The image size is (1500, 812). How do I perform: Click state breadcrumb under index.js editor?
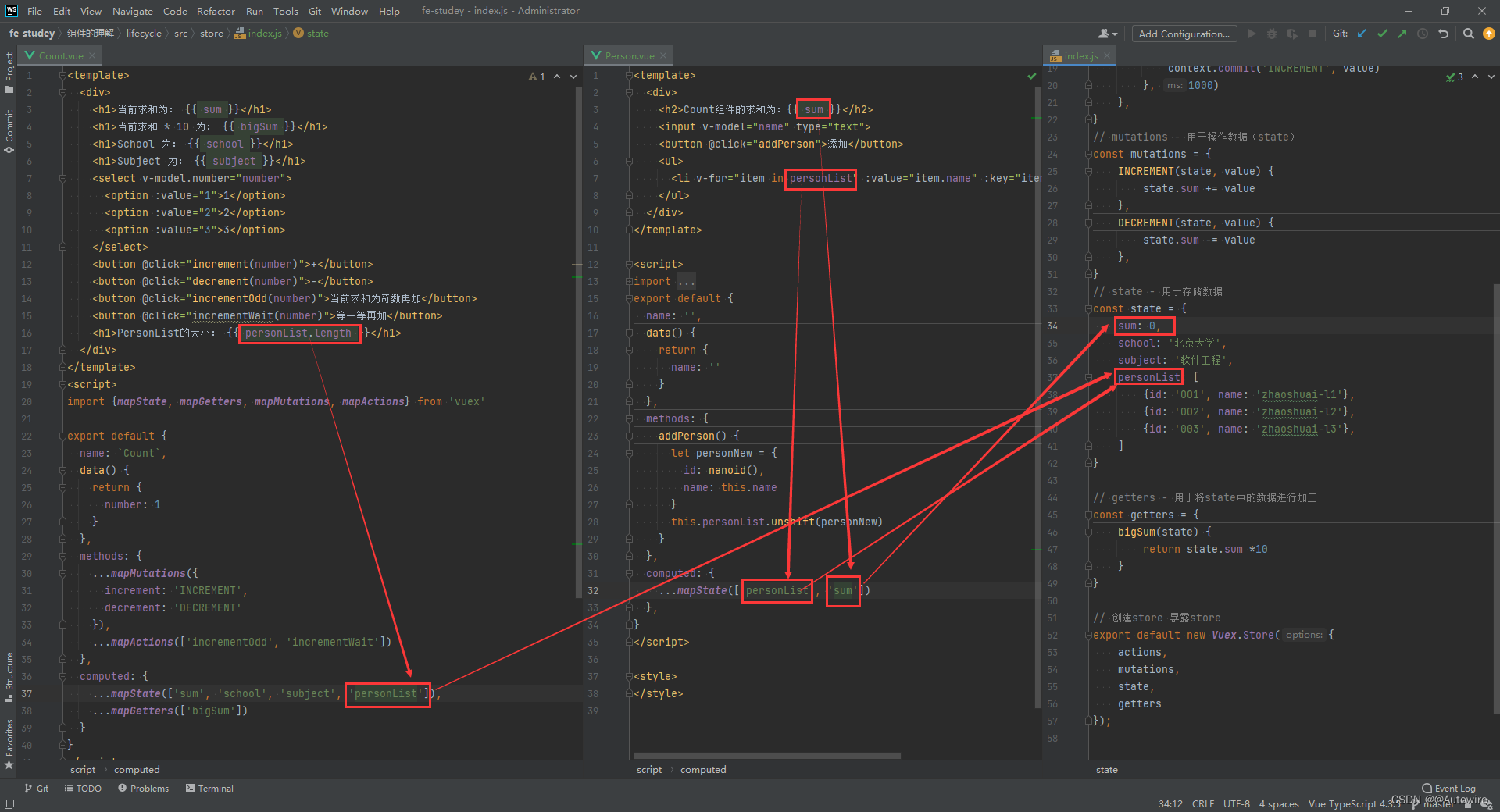click(x=1106, y=770)
